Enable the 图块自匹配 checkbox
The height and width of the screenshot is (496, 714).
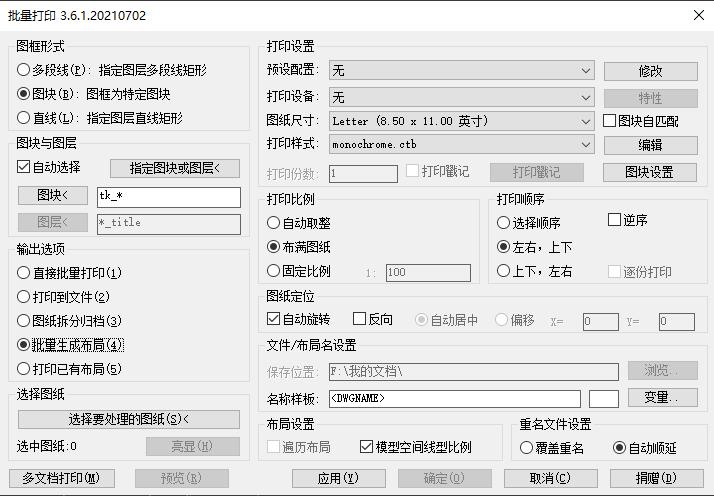point(610,121)
